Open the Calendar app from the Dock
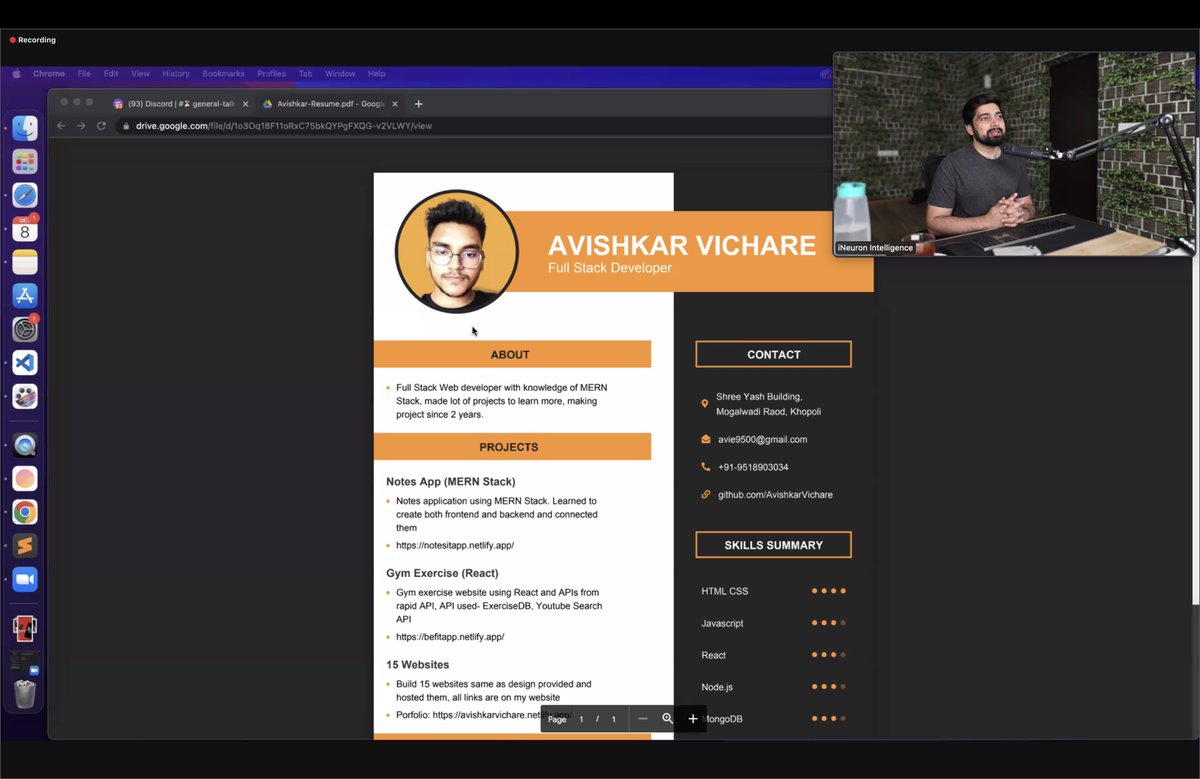The height and width of the screenshot is (779, 1200). [x=24, y=229]
